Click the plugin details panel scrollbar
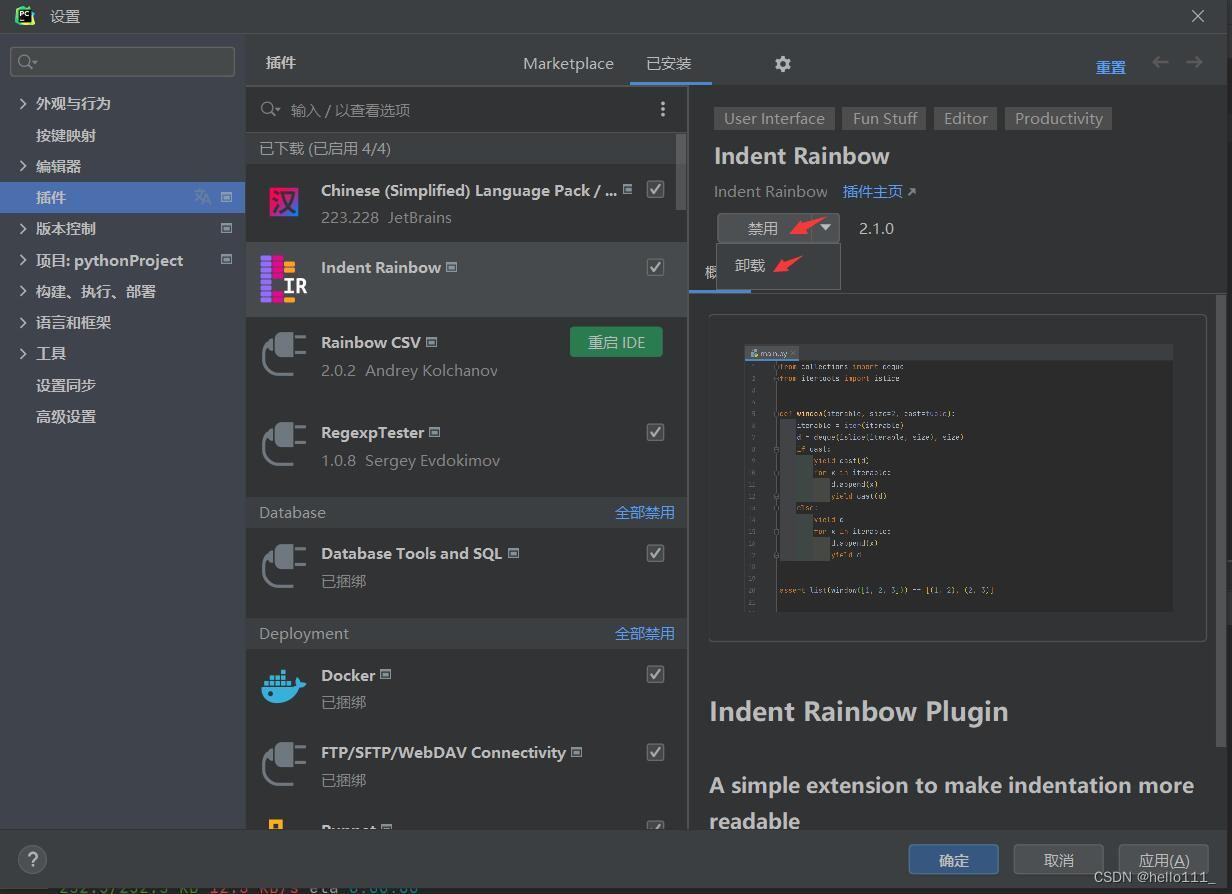Screen dimensions: 1232x894 coord(1220,520)
